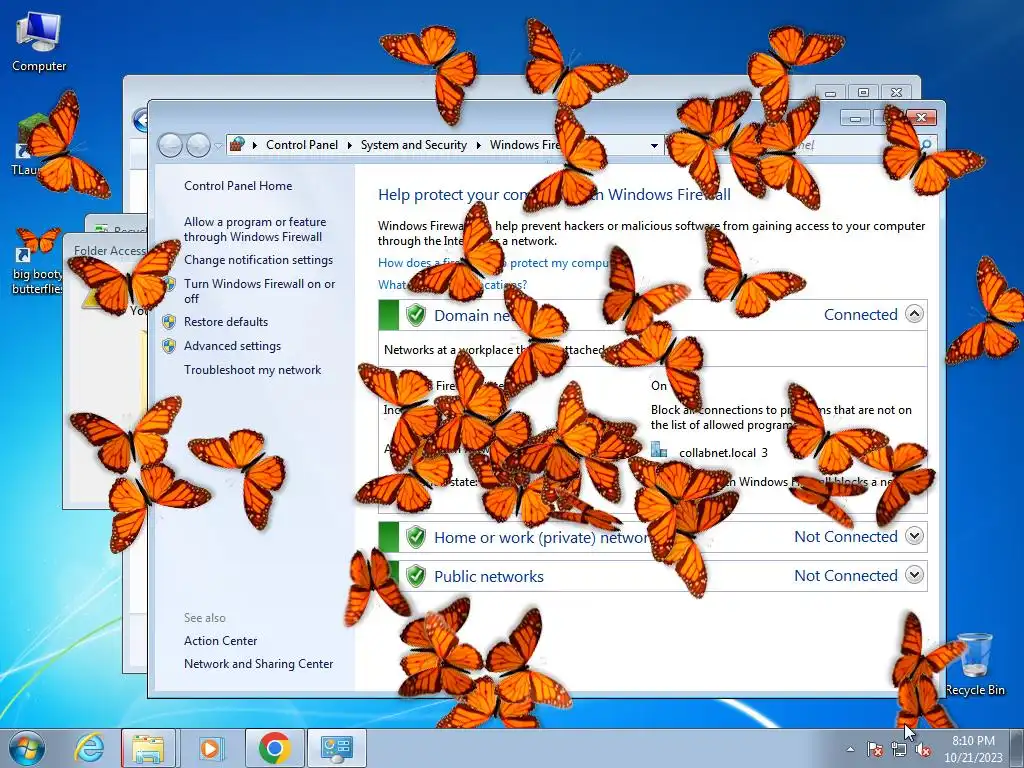The image size is (1024, 768).
Task: Open recent pages dropdown beside forward button
Action: pos(218,146)
